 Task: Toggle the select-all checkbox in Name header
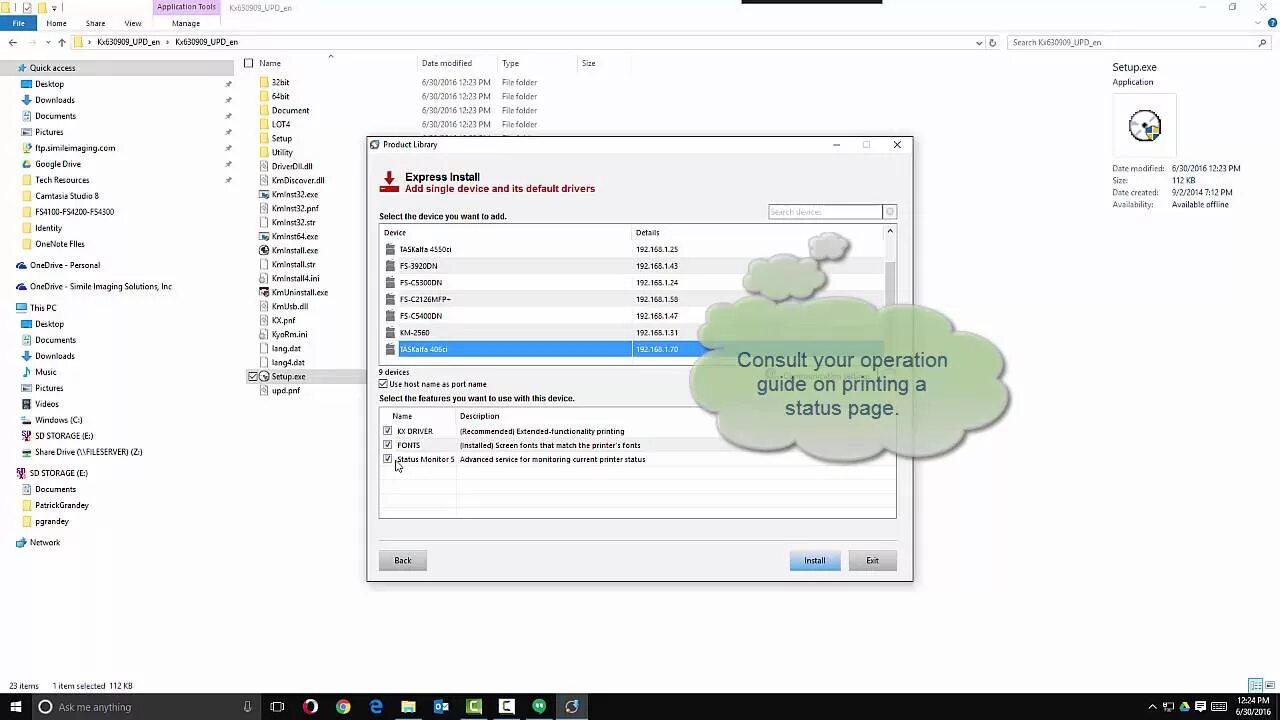click(x=249, y=63)
